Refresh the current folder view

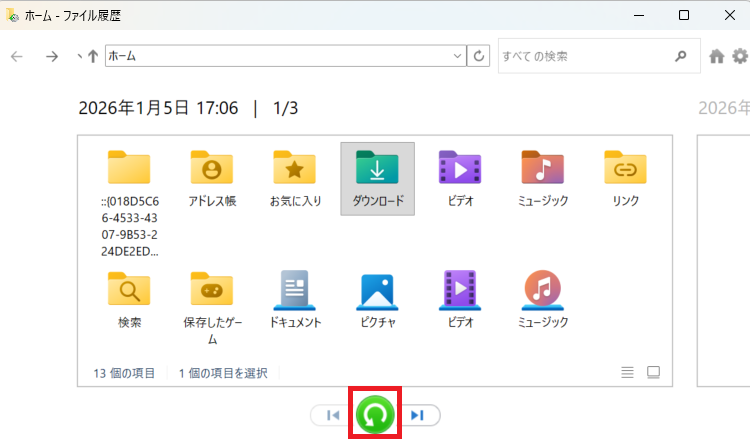[x=480, y=57]
